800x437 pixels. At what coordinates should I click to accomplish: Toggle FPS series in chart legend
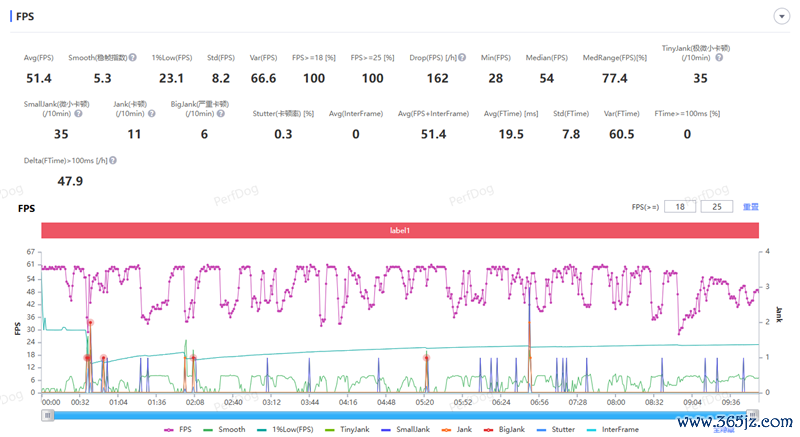click(x=178, y=430)
